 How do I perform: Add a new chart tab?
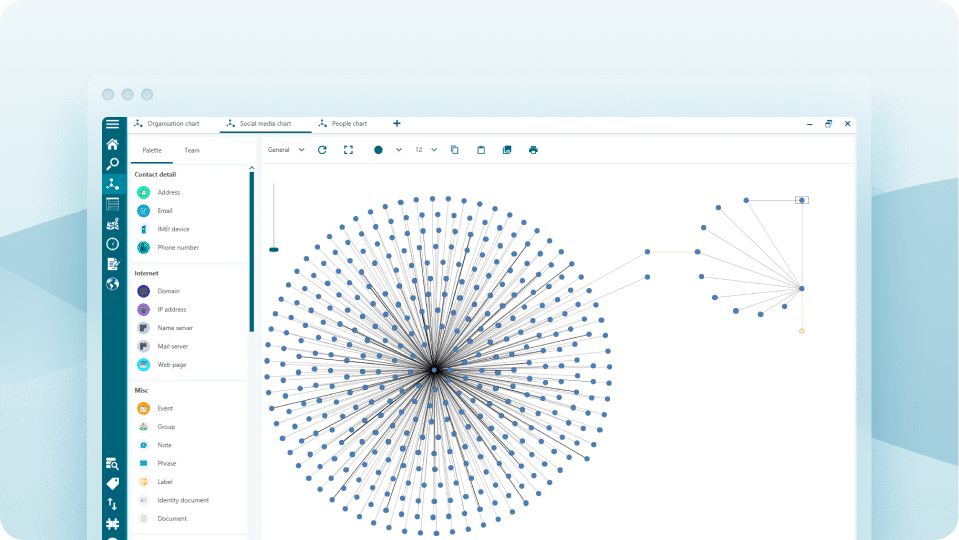397,124
